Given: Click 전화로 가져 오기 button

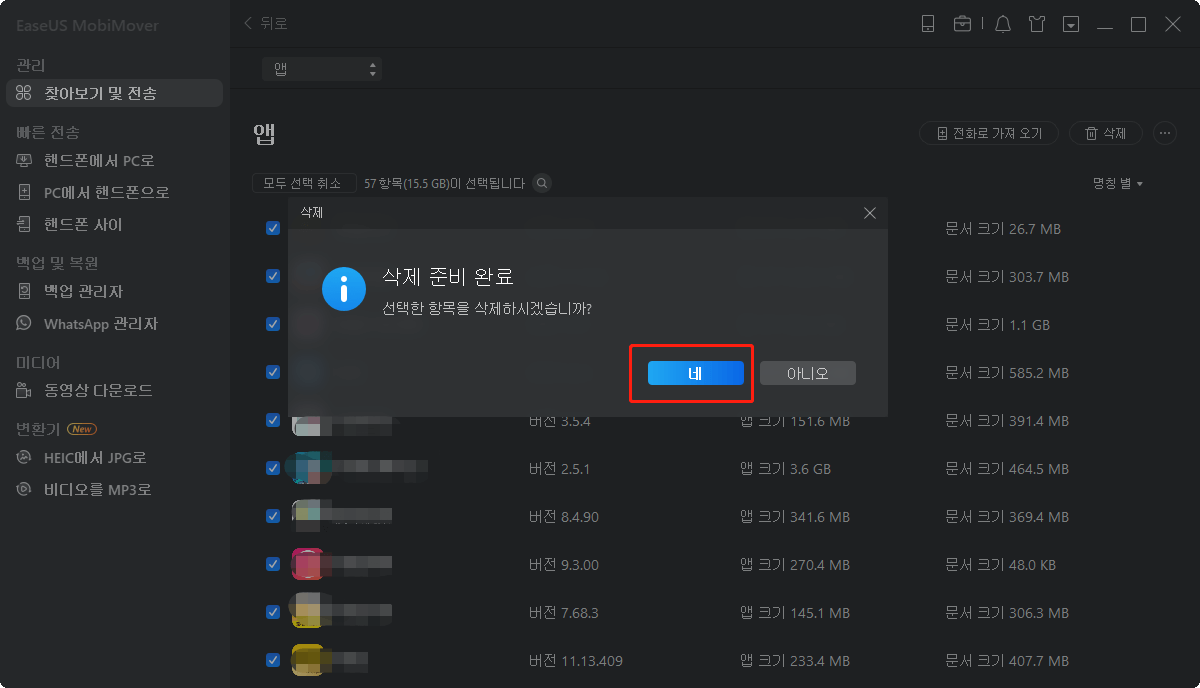Looking at the screenshot, I should (990, 133).
